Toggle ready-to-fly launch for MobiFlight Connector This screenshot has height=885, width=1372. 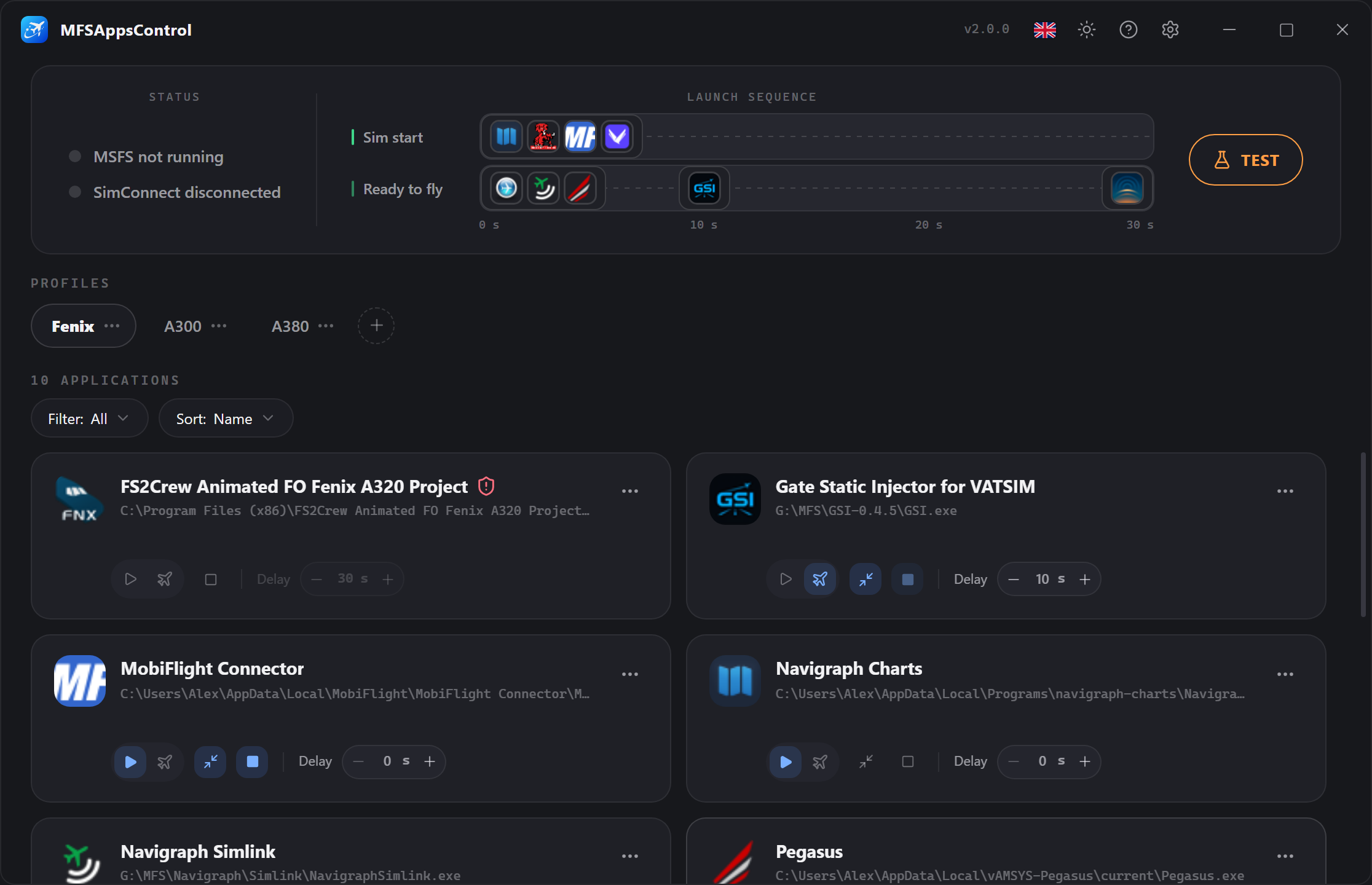click(x=165, y=762)
